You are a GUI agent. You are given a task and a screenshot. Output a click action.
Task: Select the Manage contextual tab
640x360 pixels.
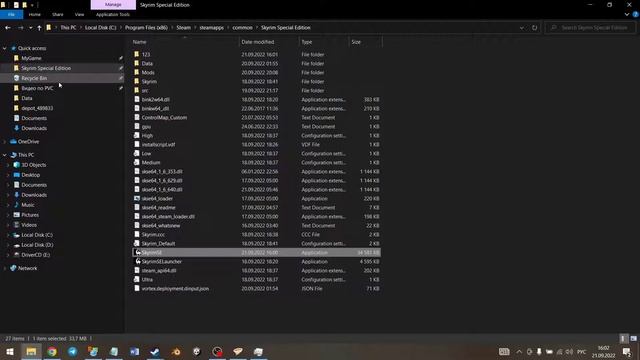pyautogui.click(x=113, y=5)
